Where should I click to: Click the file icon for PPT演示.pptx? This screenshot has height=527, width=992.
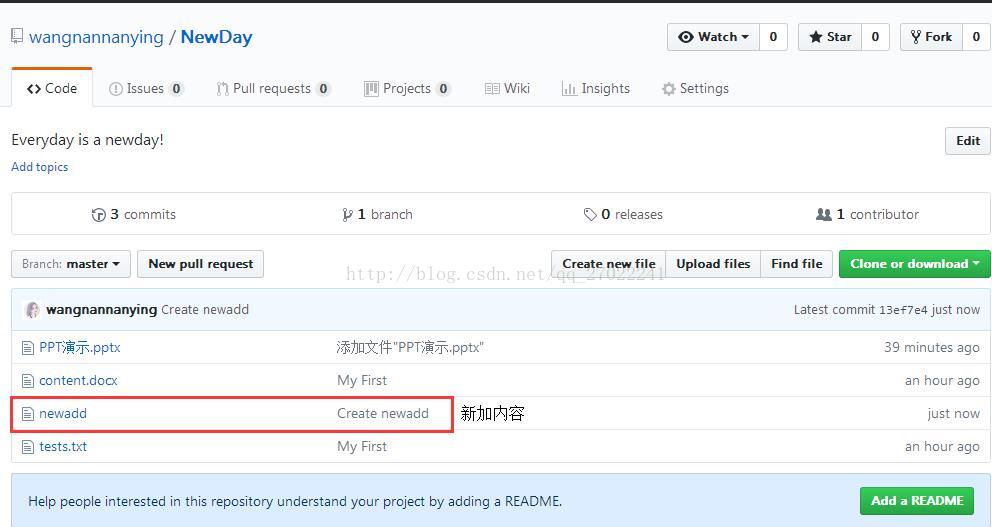[x=27, y=348]
